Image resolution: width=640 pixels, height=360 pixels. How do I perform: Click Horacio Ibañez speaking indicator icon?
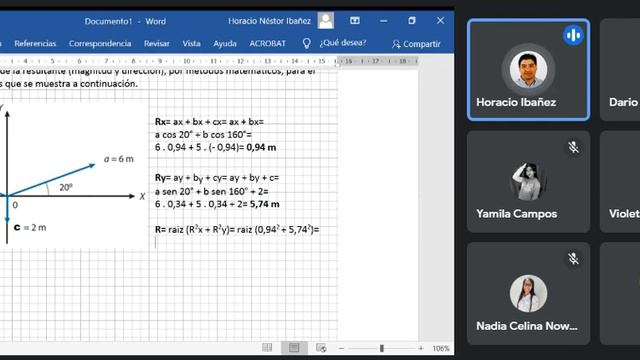coord(573,35)
